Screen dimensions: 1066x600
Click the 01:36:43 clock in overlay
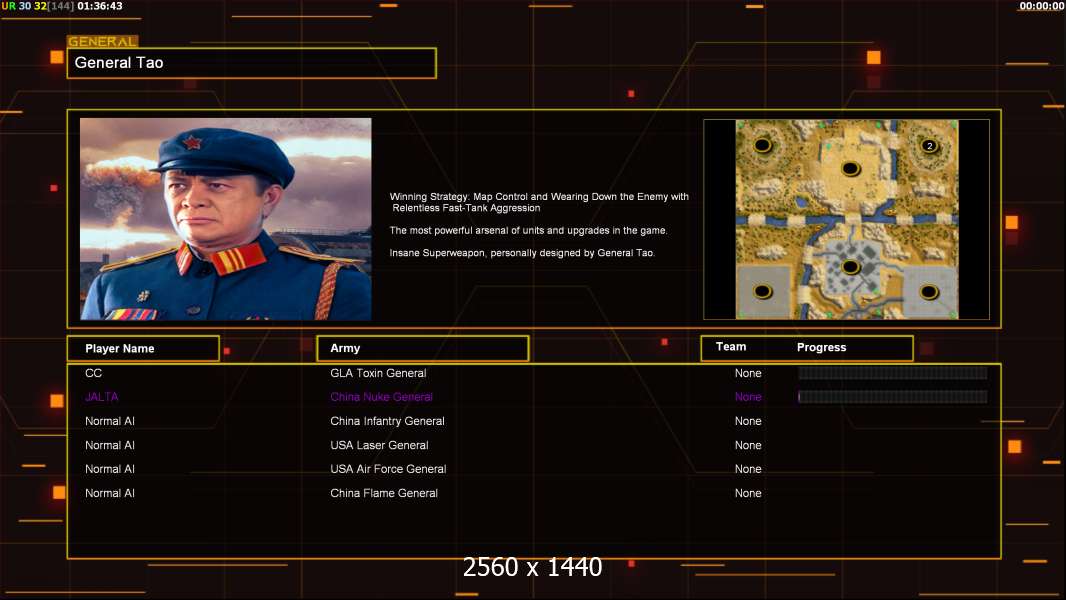tap(100, 6)
